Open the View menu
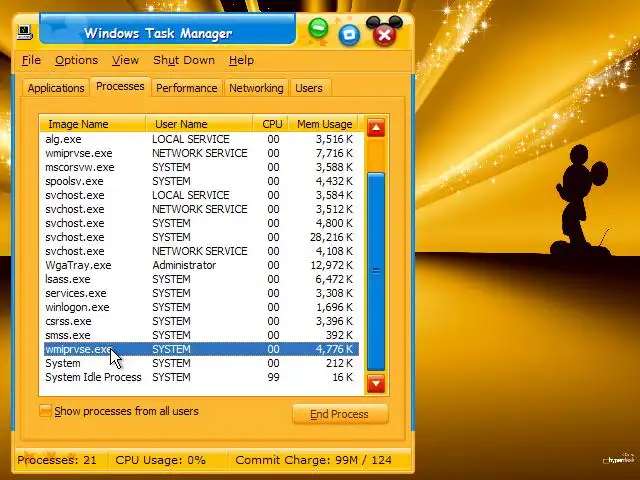 click(x=125, y=60)
